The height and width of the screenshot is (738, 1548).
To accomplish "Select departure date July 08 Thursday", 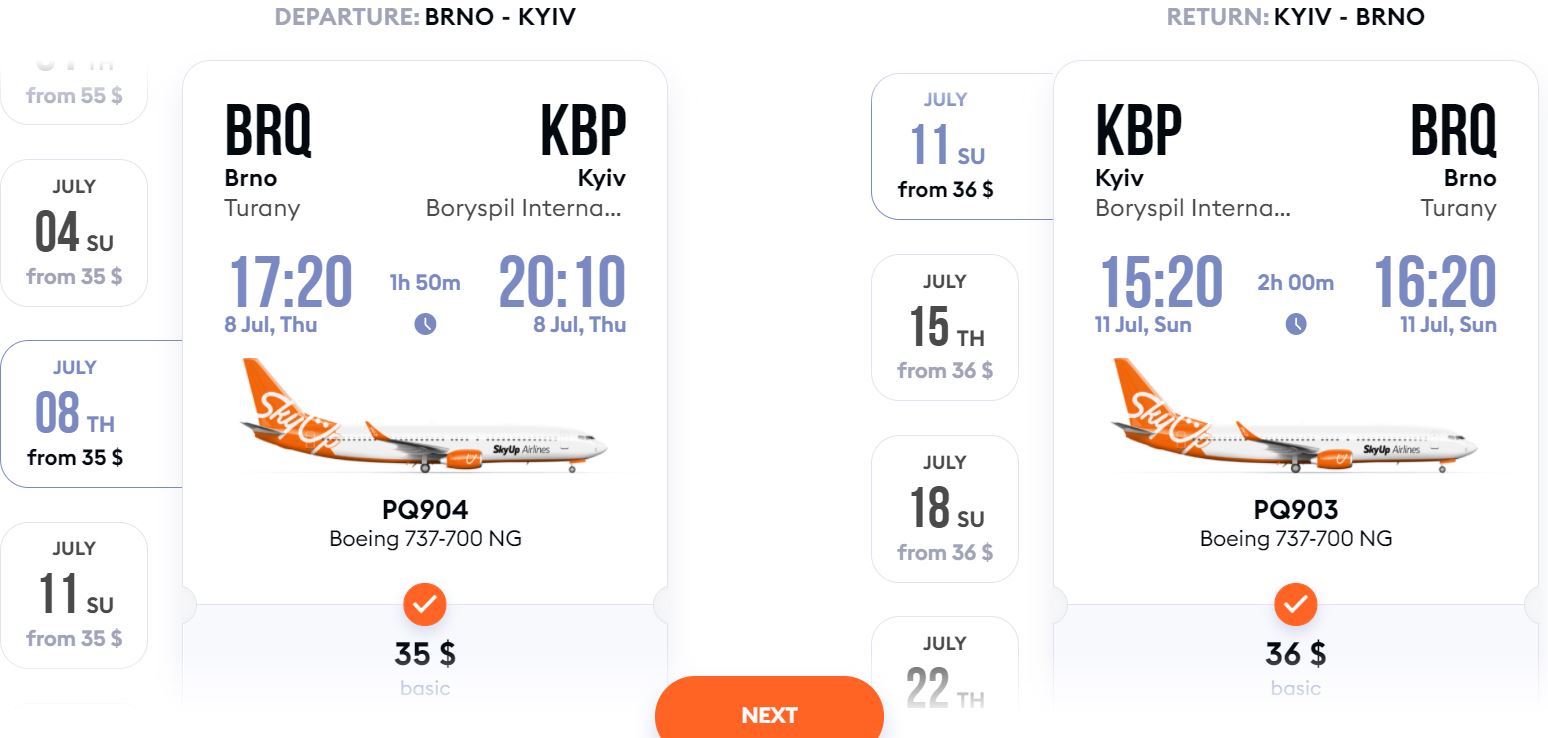I will [x=76, y=414].
